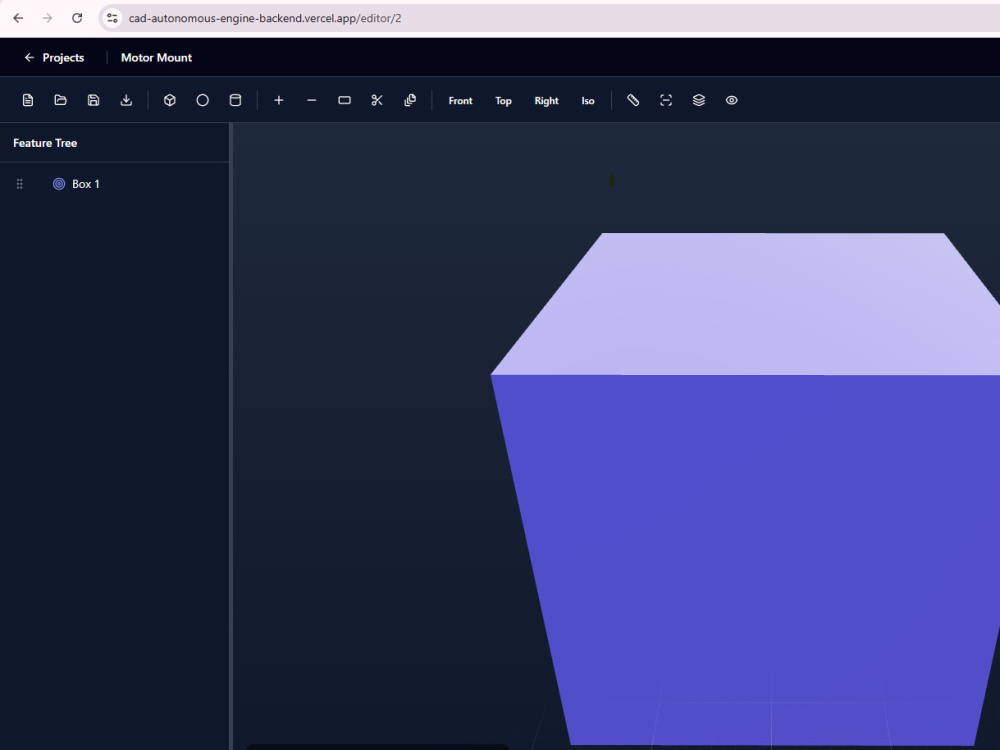This screenshot has height=750, width=1000.
Task: Switch to the Right view
Action: click(x=547, y=101)
